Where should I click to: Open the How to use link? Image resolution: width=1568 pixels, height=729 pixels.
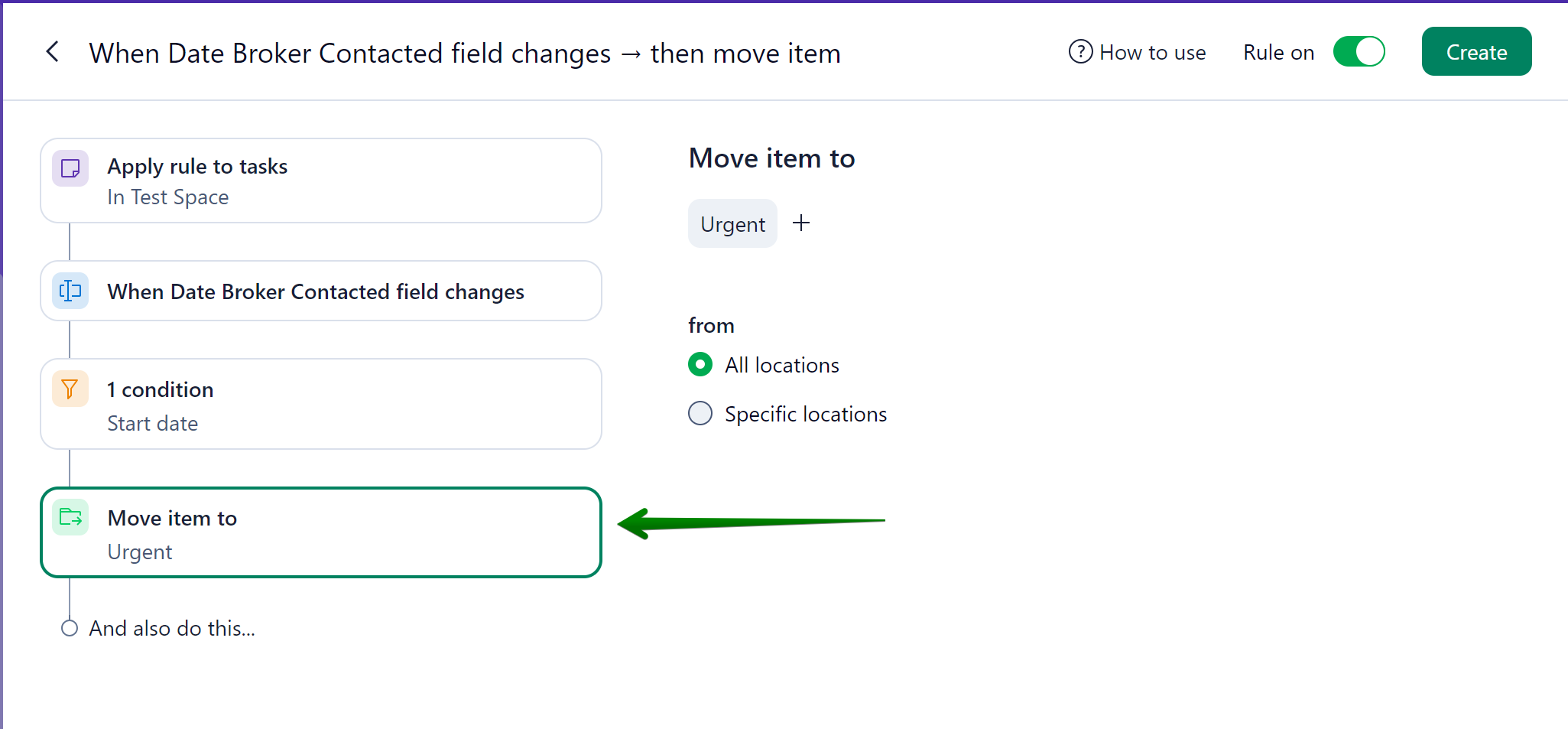pyautogui.click(x=1152, y=52)
